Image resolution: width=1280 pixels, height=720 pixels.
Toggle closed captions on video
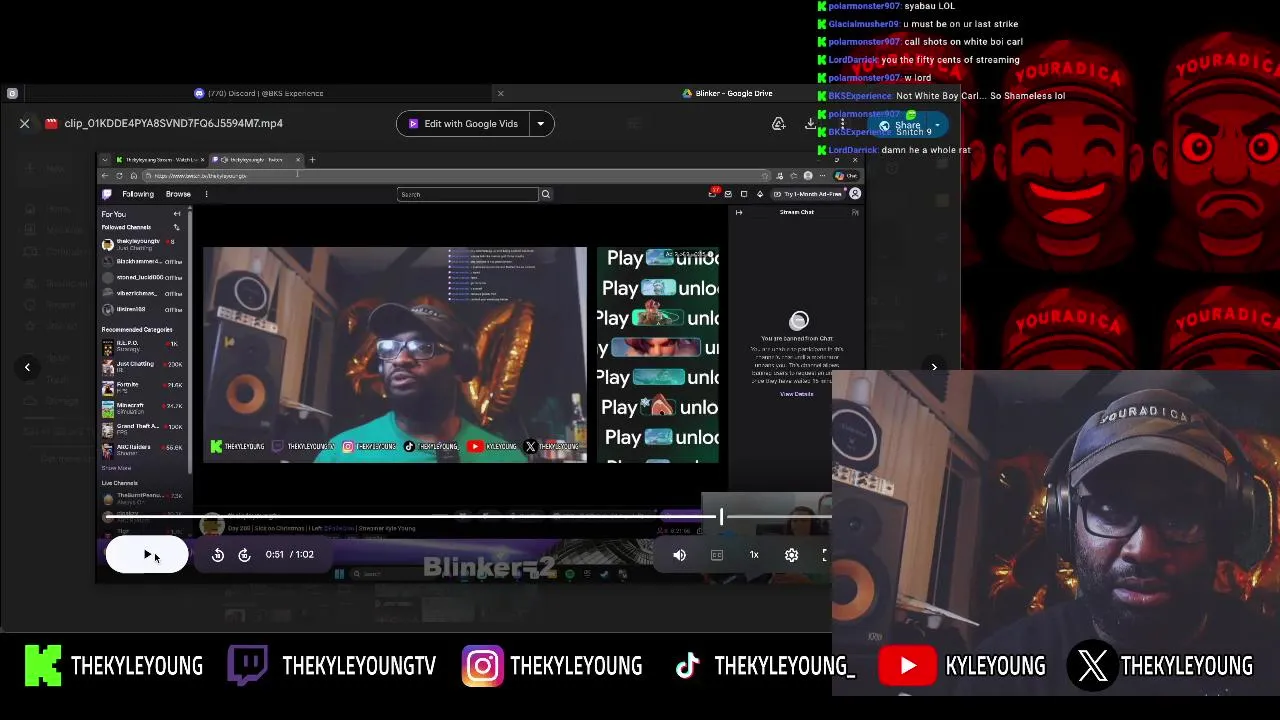coord(717,555)
